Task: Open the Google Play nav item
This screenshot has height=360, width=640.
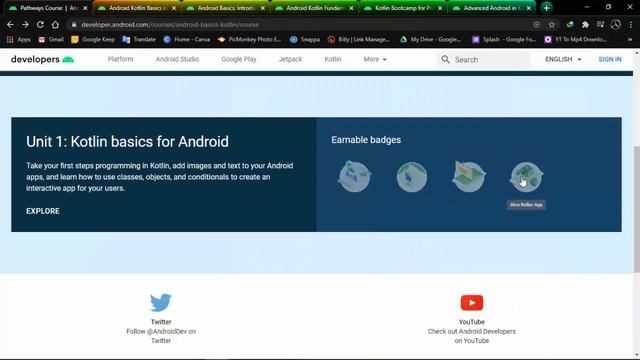Action: [x=239, y=59]
